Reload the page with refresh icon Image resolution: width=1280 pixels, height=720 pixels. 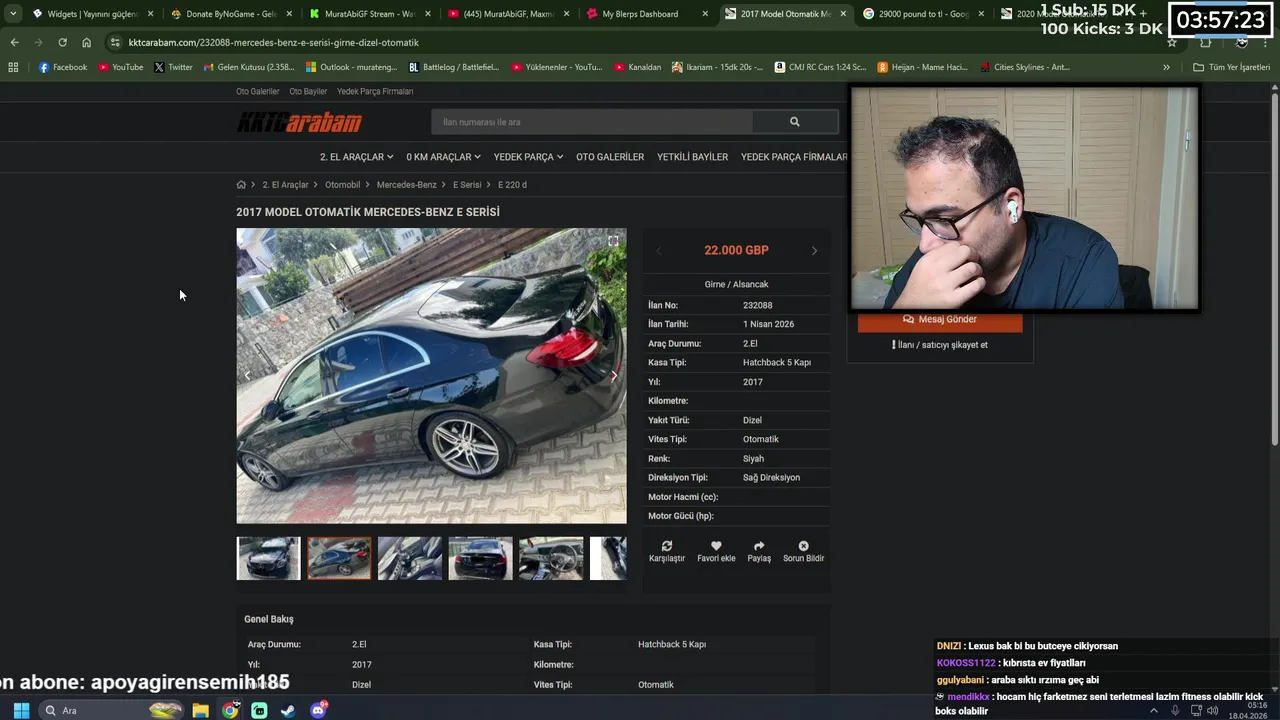click(62, 42)
